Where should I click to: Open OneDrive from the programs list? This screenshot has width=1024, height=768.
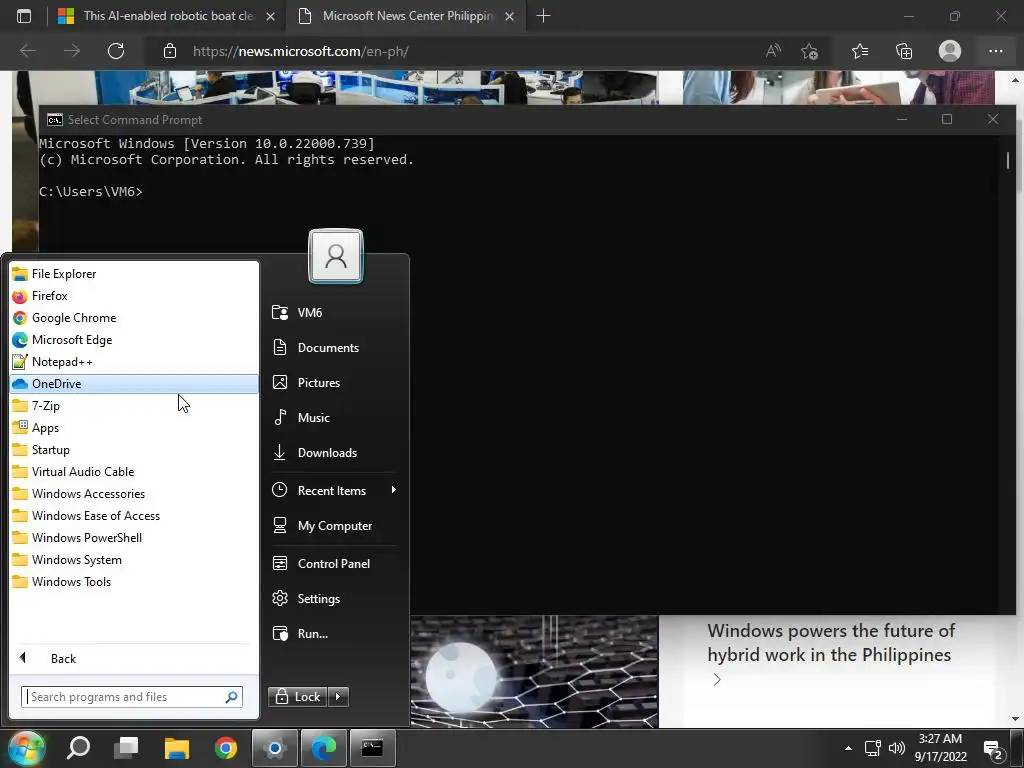(x=134, y=384)
